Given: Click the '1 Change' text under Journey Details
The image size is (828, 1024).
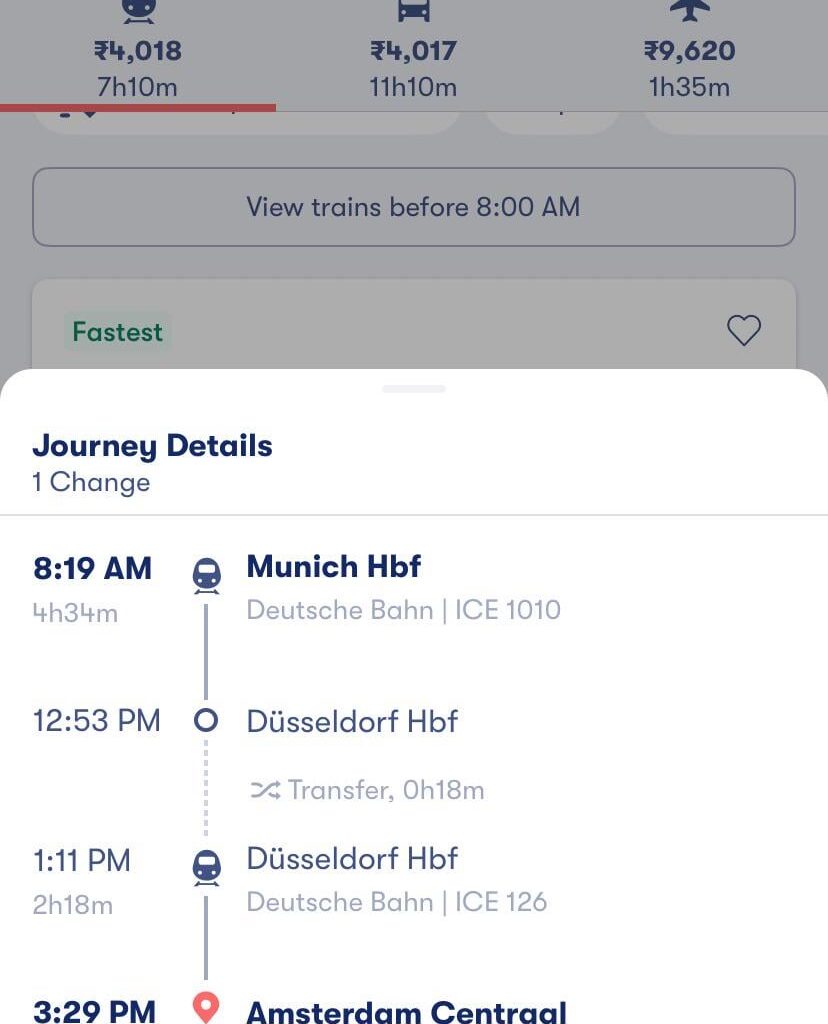Looking at the screenshot, I should tap(91, 482).
